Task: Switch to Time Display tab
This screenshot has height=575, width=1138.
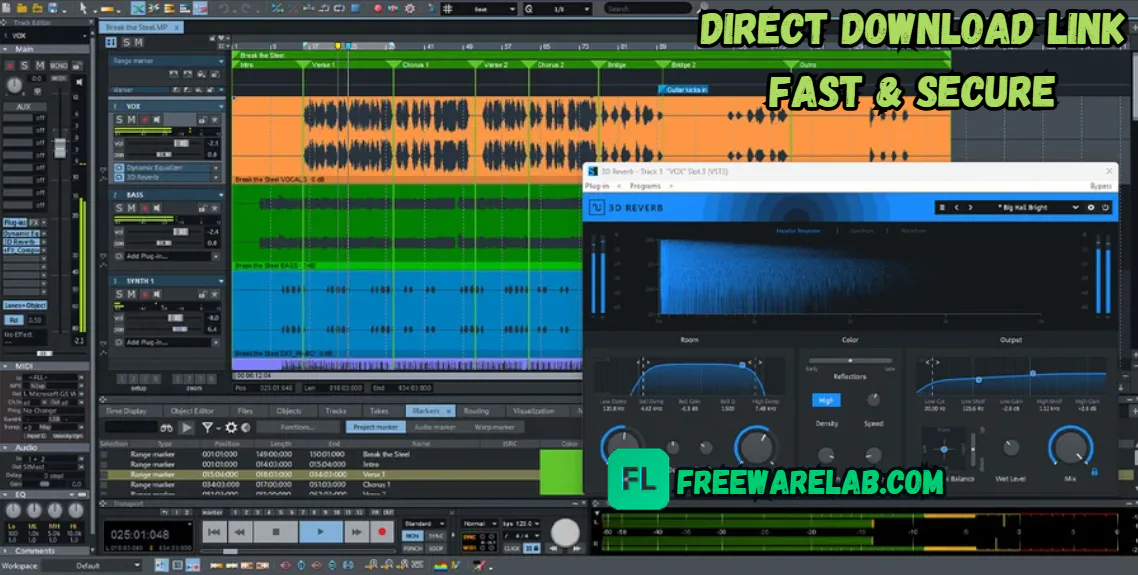Action: tap(126, 411)
